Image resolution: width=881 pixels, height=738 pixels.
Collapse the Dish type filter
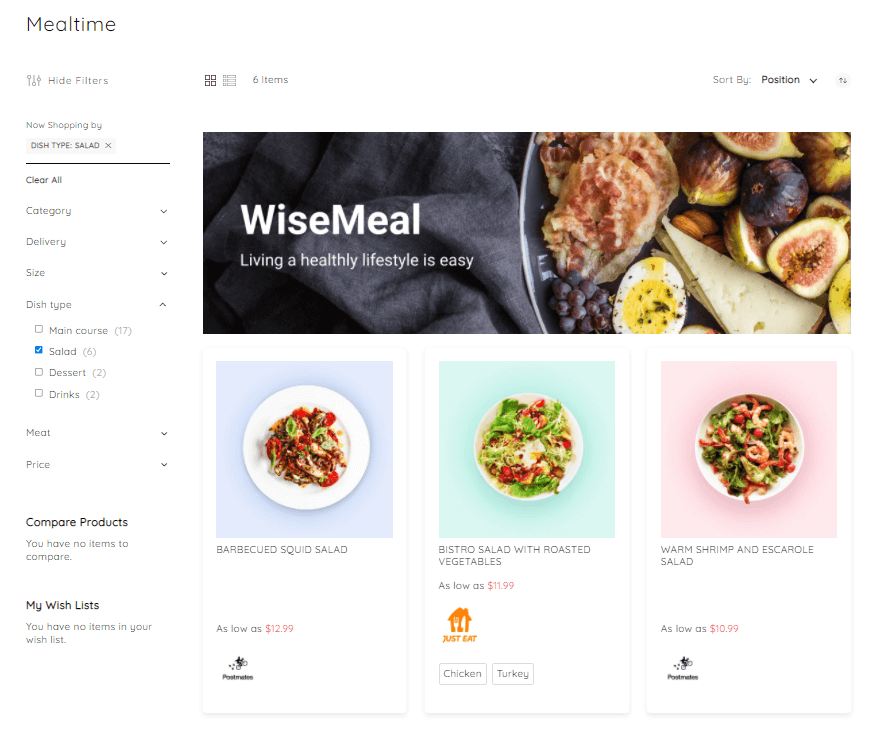(97, 305)
